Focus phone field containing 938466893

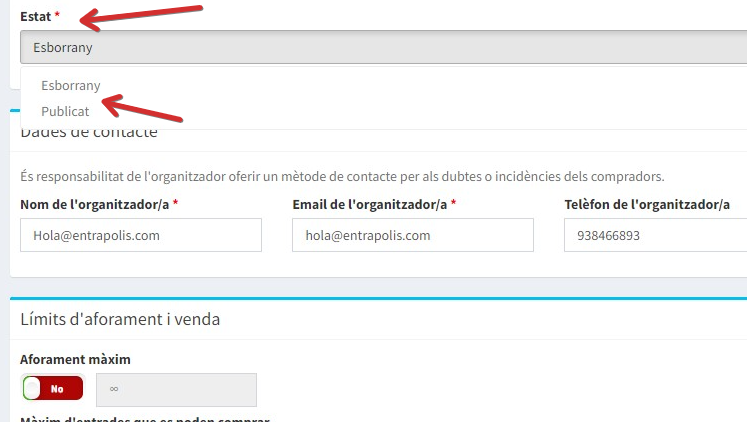656,235
